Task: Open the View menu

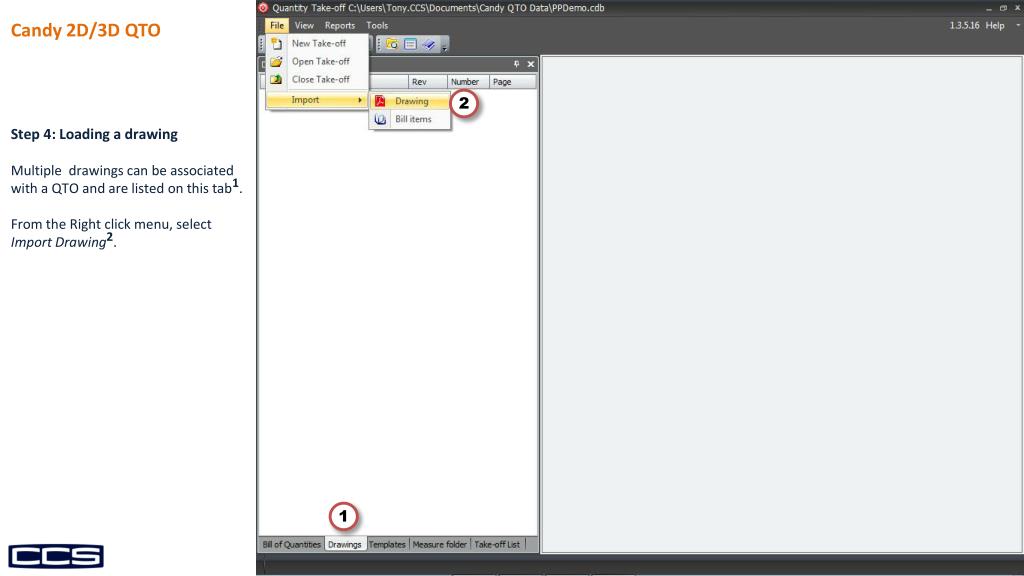Action: (x=304, y=25)
